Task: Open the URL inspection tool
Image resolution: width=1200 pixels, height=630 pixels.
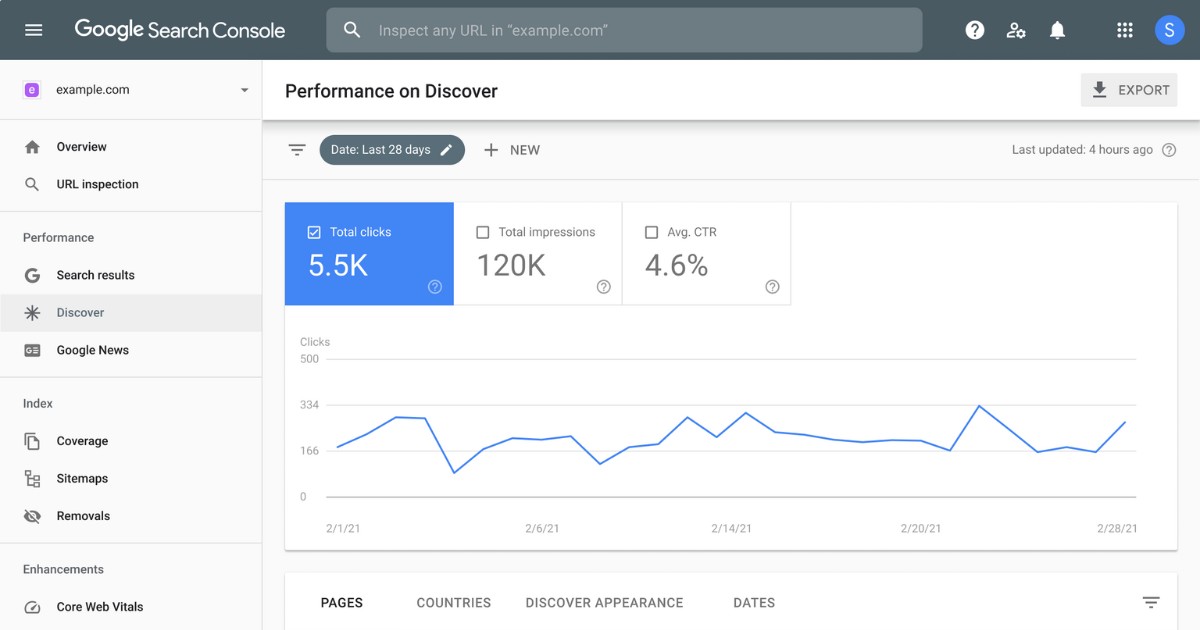Action: point(97,184)
